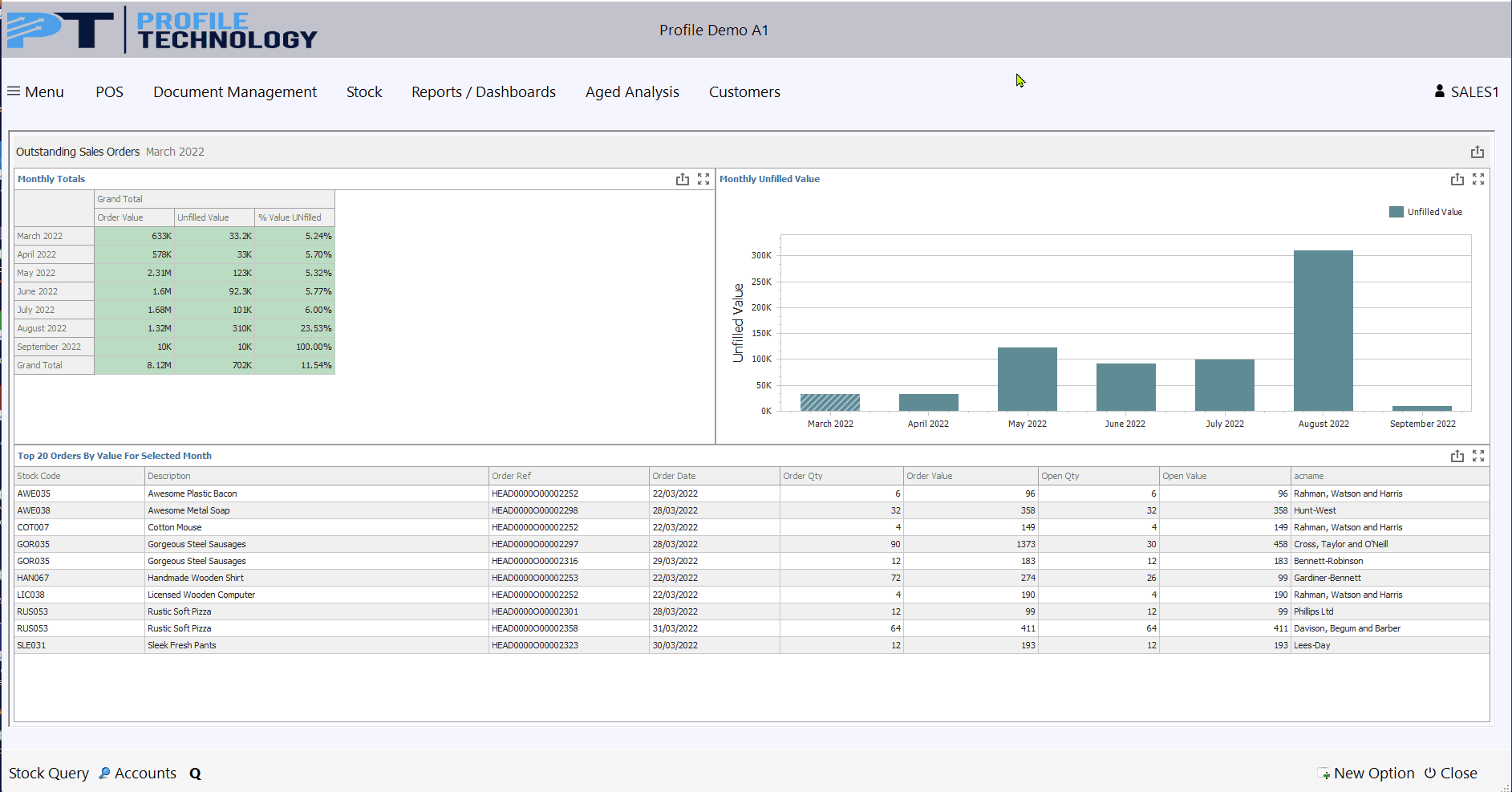Open the Reports / Dashboards menu

pyautogui.click(x=484, y=91)
